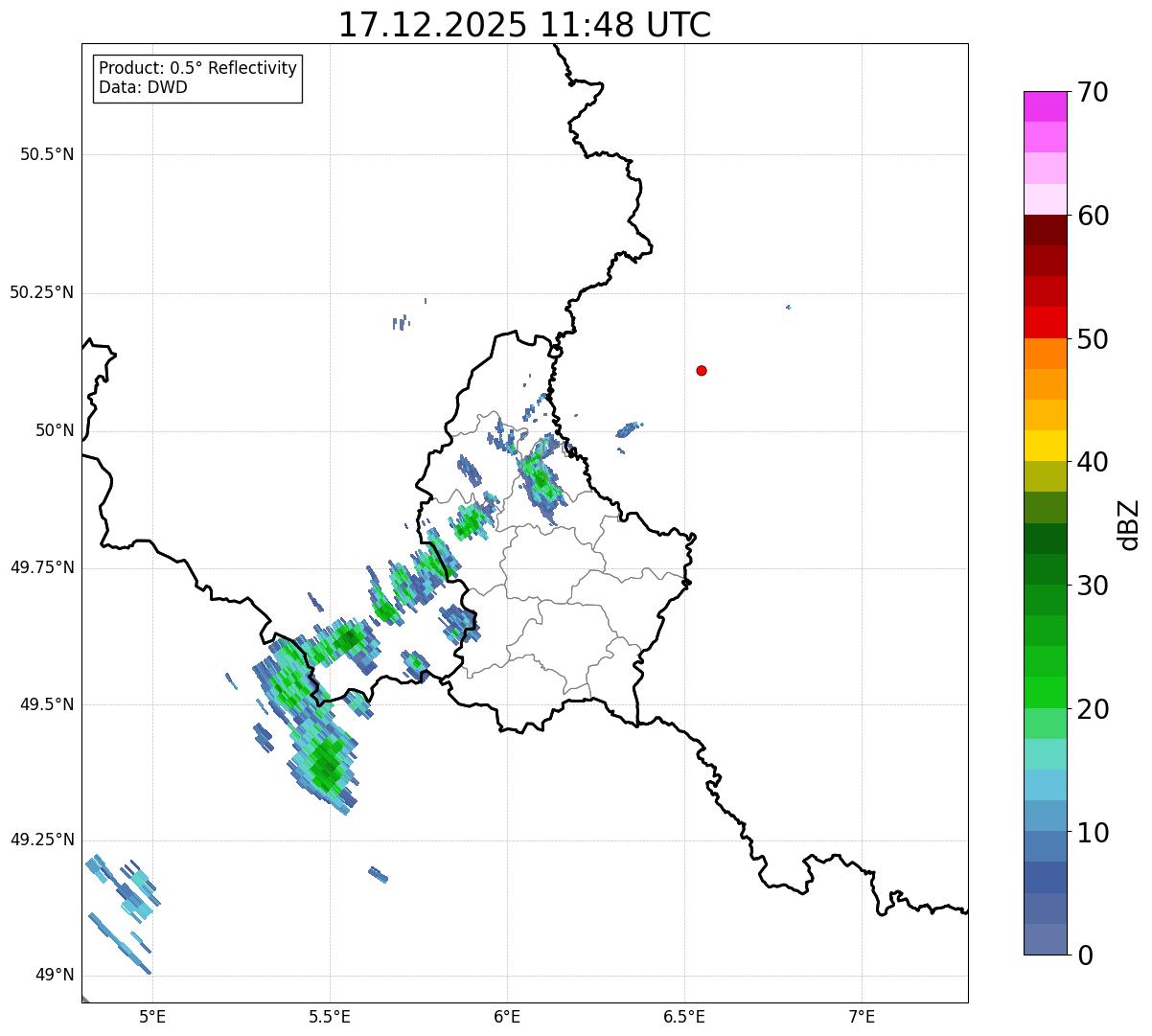Click the '7°E' longitude label

(862, 1016)
